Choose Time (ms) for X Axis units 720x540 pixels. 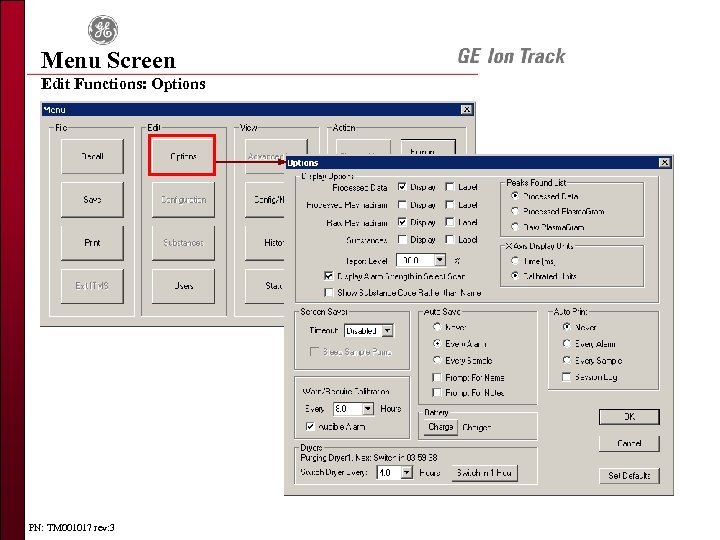[x=515, y=261]
